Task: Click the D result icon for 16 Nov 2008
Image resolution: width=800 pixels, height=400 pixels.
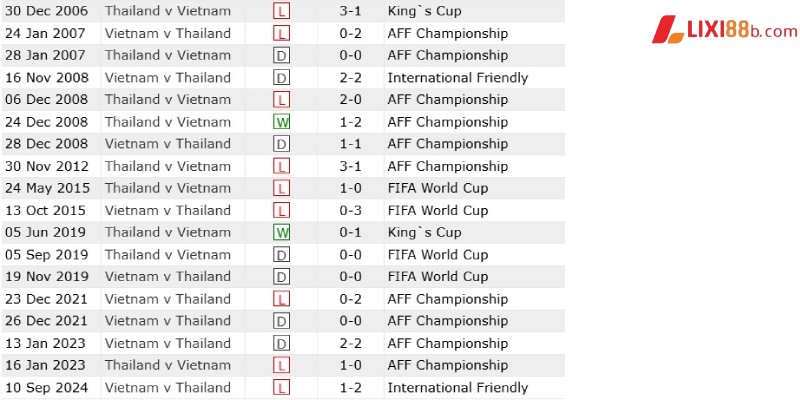Action: (281, 78)
